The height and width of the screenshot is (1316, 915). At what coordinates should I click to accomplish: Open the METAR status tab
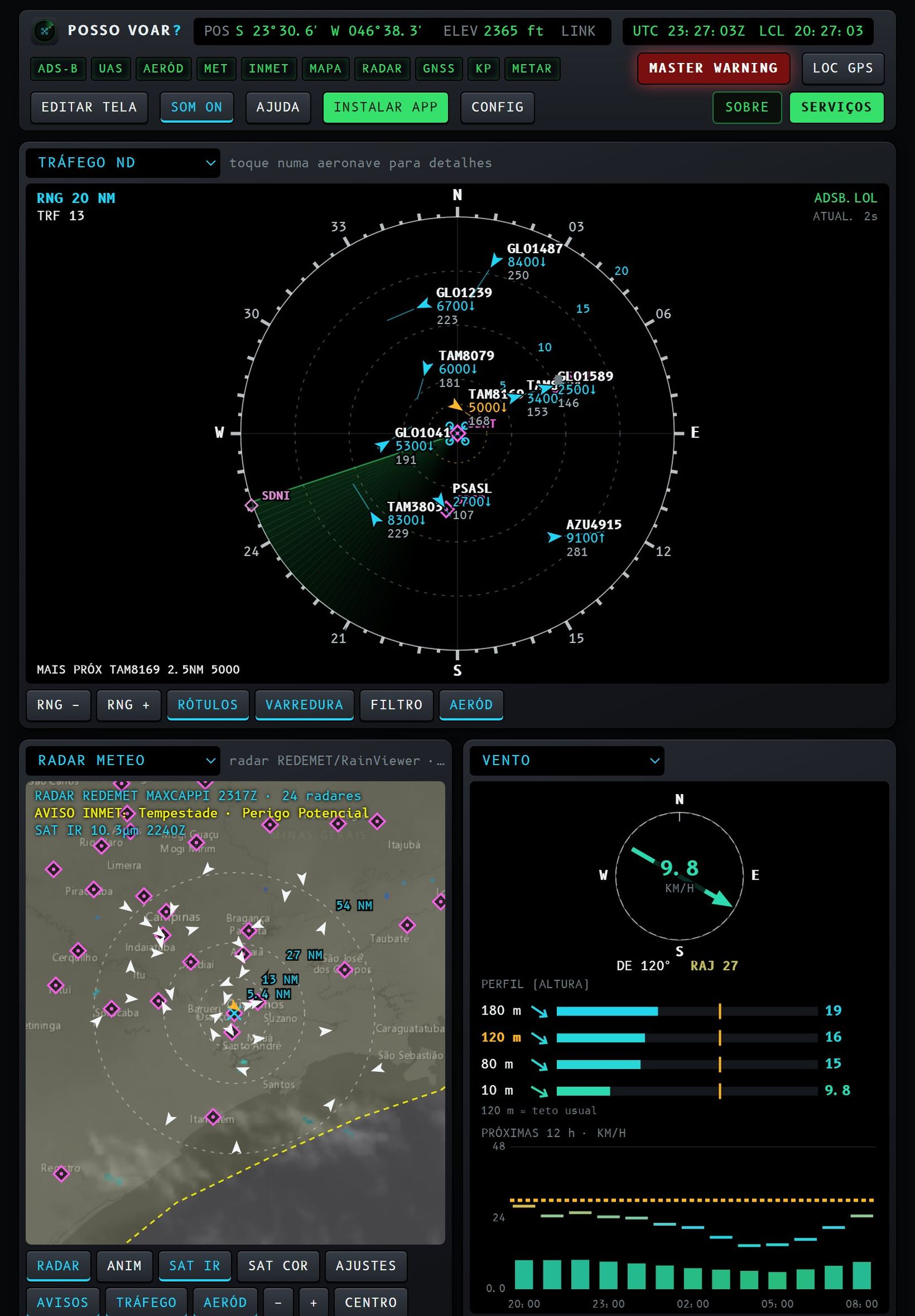(532, 69)
